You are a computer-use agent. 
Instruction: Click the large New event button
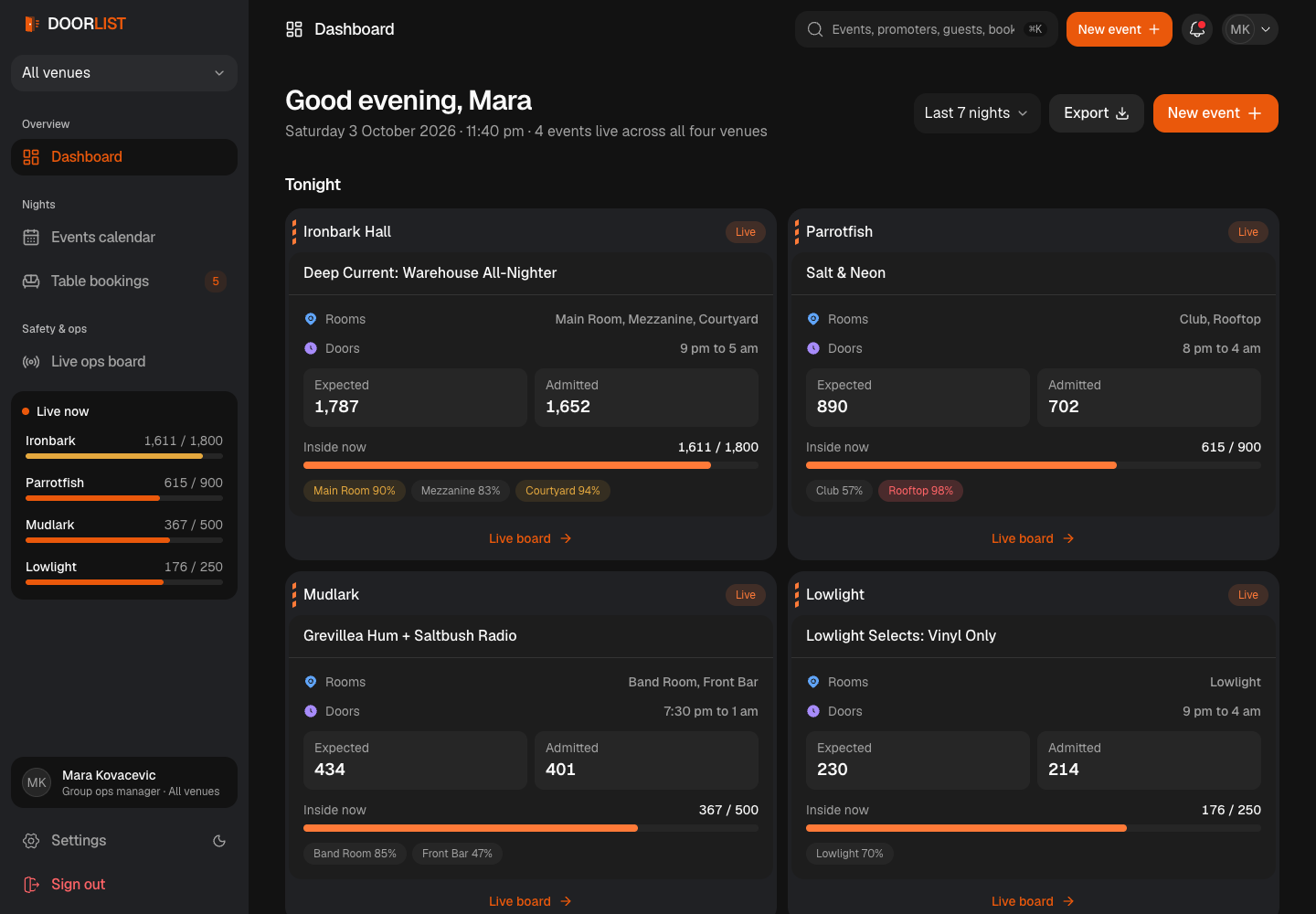point(1215,113)
